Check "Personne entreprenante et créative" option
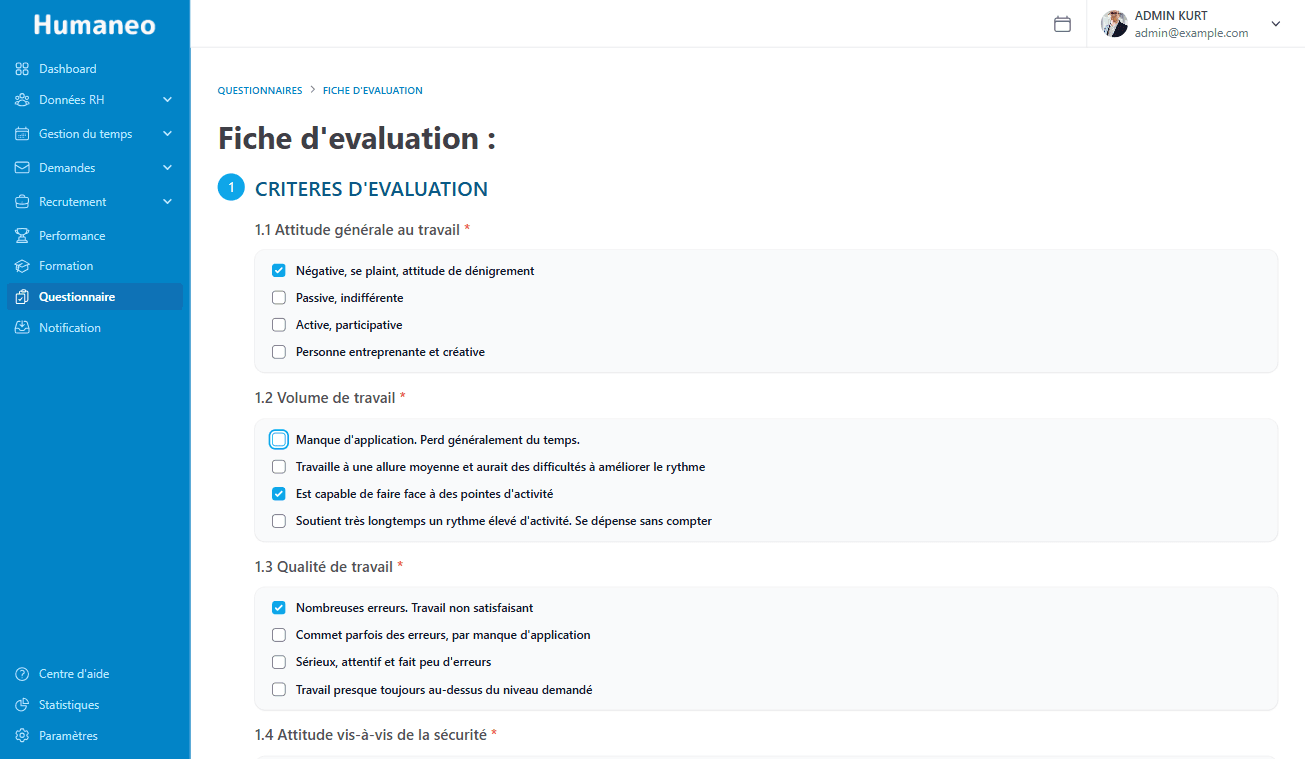 pyautogui.click(x=279, y=352)
